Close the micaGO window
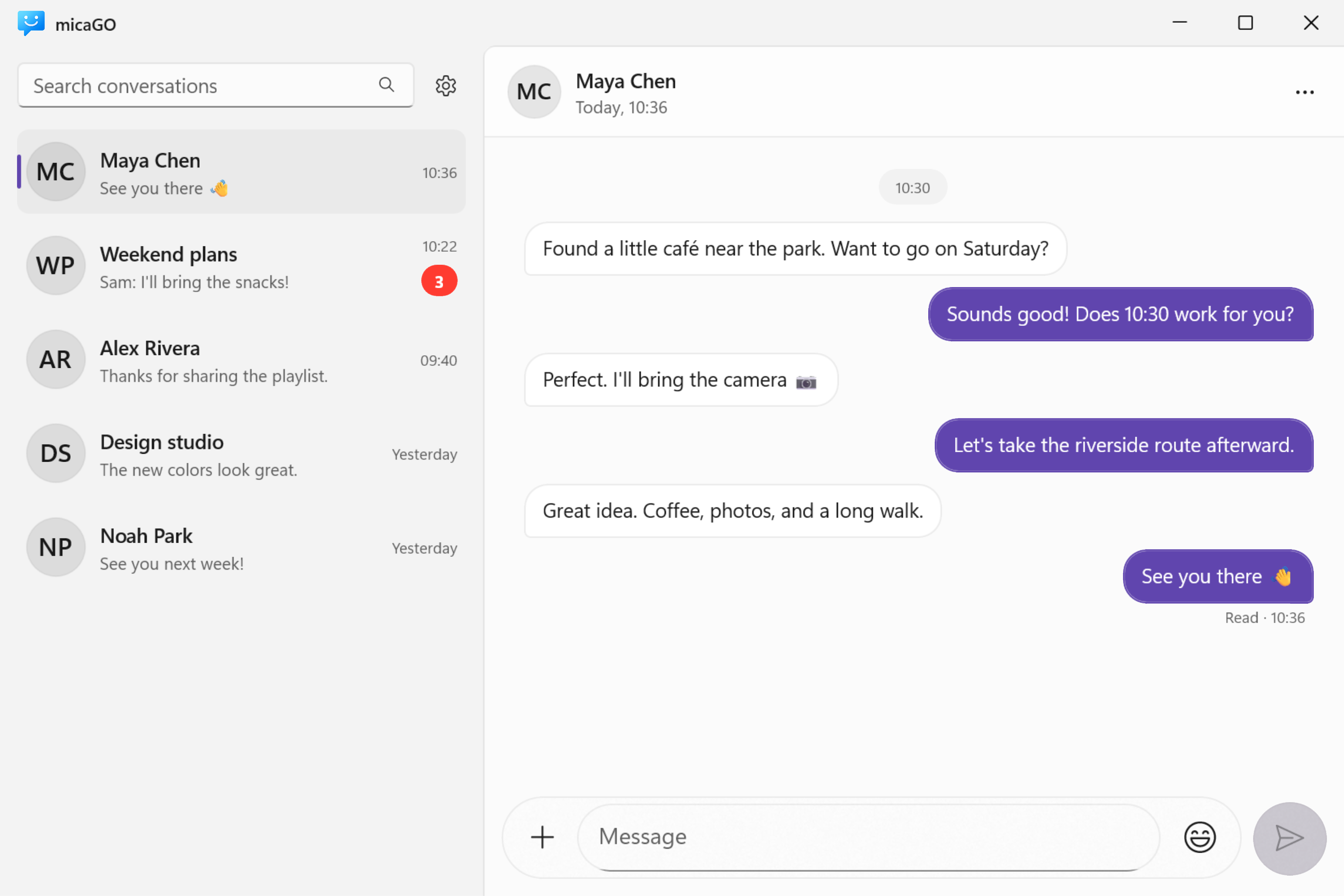1344x896 pixels. tap(1311, 23)
